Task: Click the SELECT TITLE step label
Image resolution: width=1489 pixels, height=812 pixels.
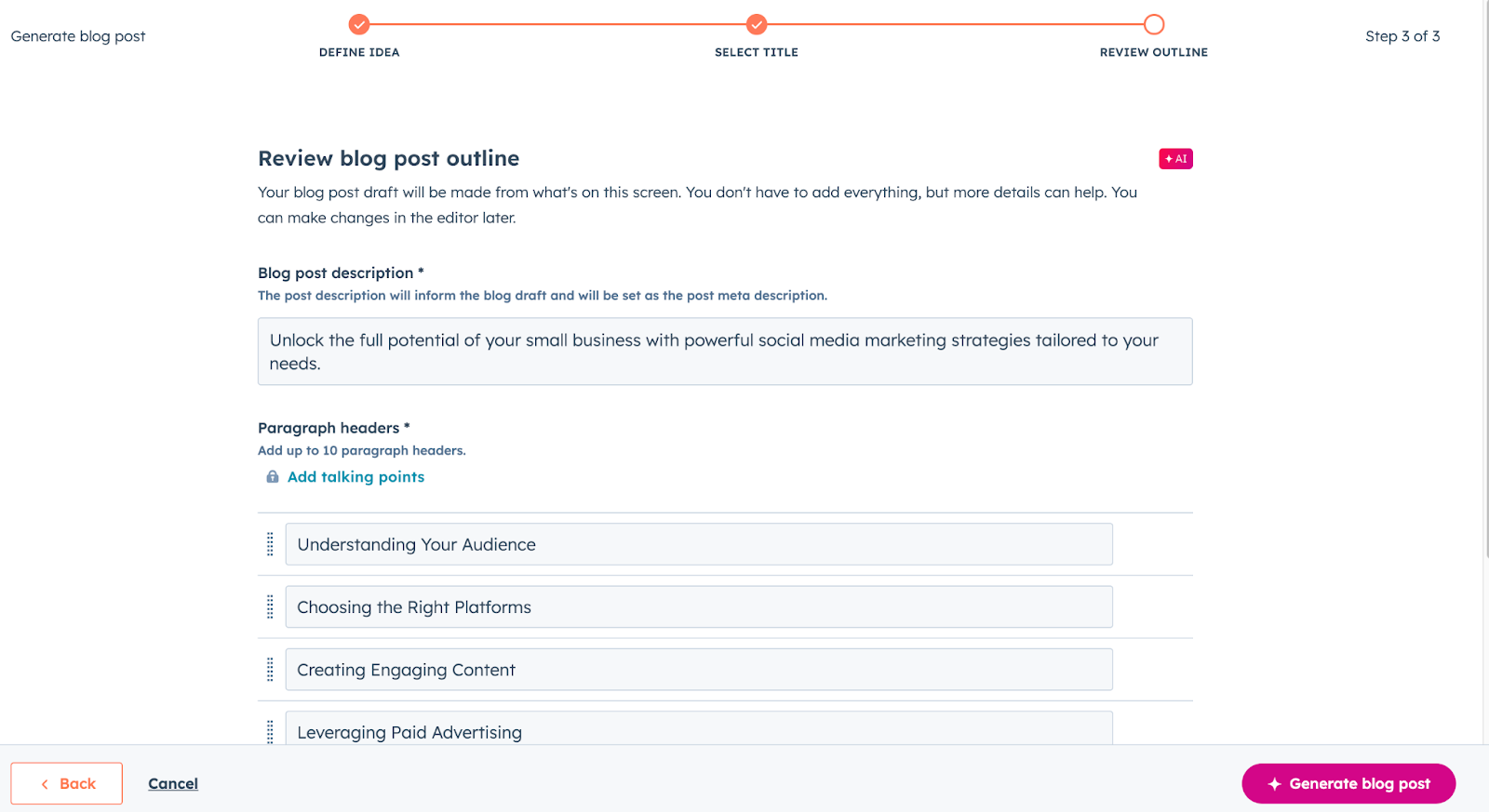Action: click(757, 53)
